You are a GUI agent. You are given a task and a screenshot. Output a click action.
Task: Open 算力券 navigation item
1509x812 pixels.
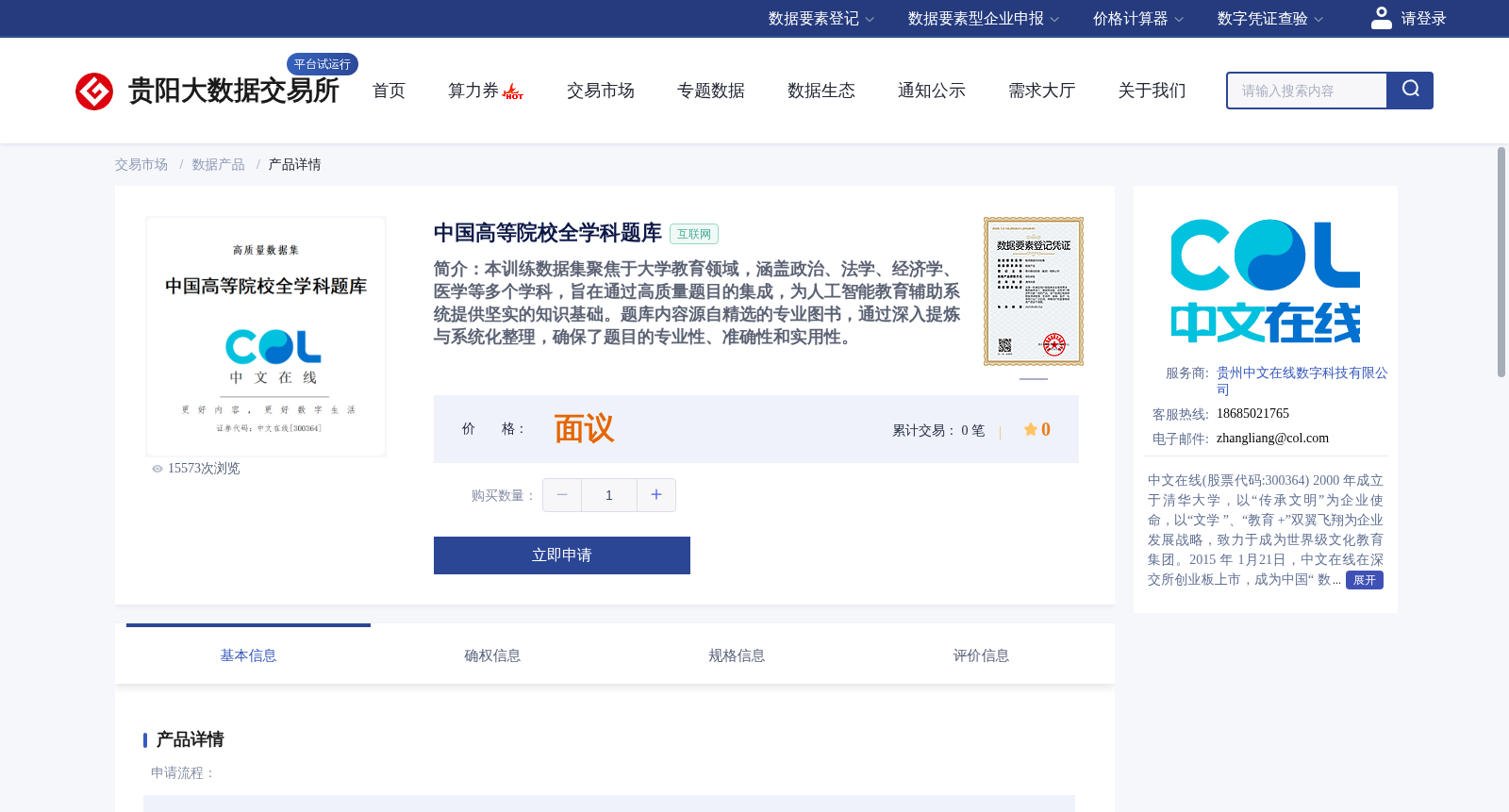click(473, 91)
